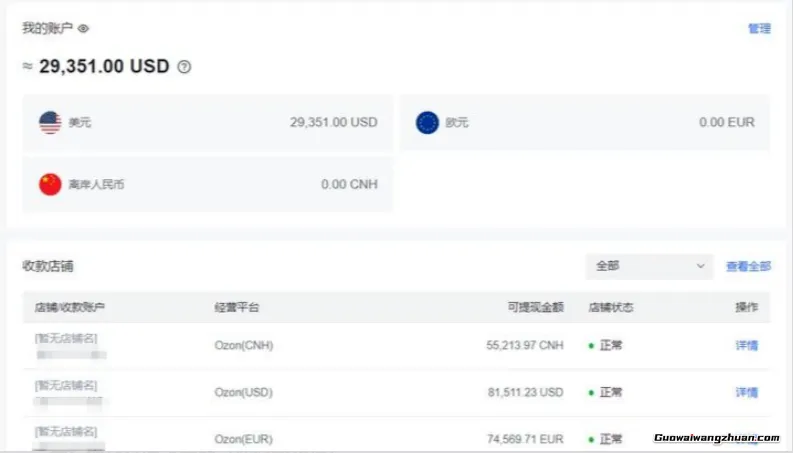793x453 pixels.
Task: Click the 收款店铺 heading
Action: pos(48,266)
